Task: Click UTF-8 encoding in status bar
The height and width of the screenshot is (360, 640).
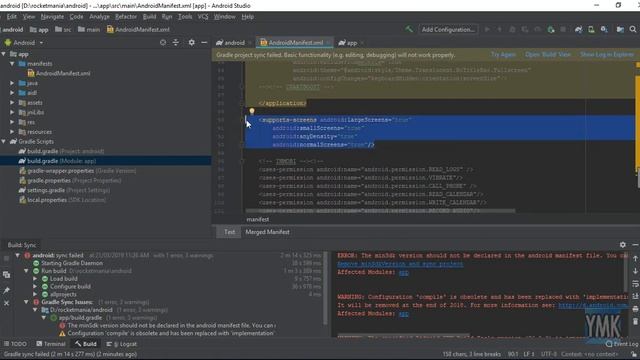Action: pos(548,354)
